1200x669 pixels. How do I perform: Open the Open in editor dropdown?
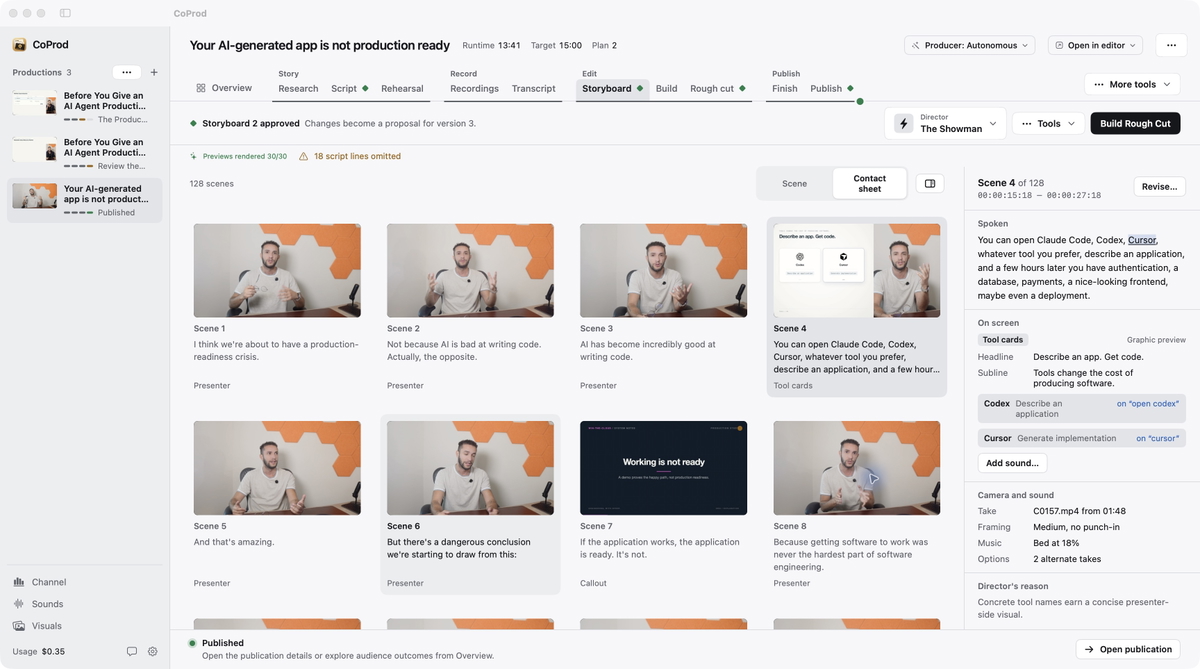(1095, 45)
